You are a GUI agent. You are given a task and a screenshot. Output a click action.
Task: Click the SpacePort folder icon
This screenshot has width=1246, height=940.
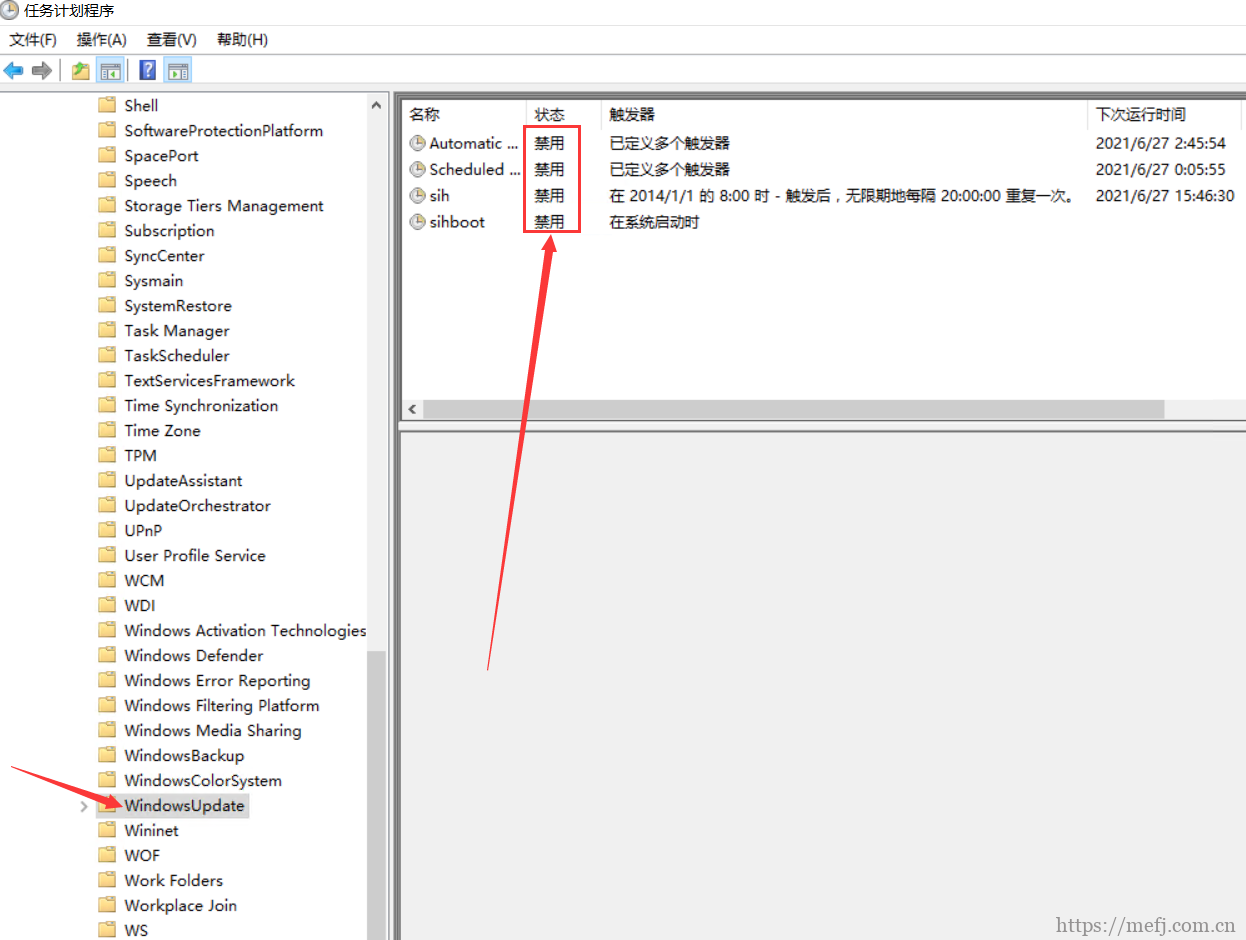[107, 155]
